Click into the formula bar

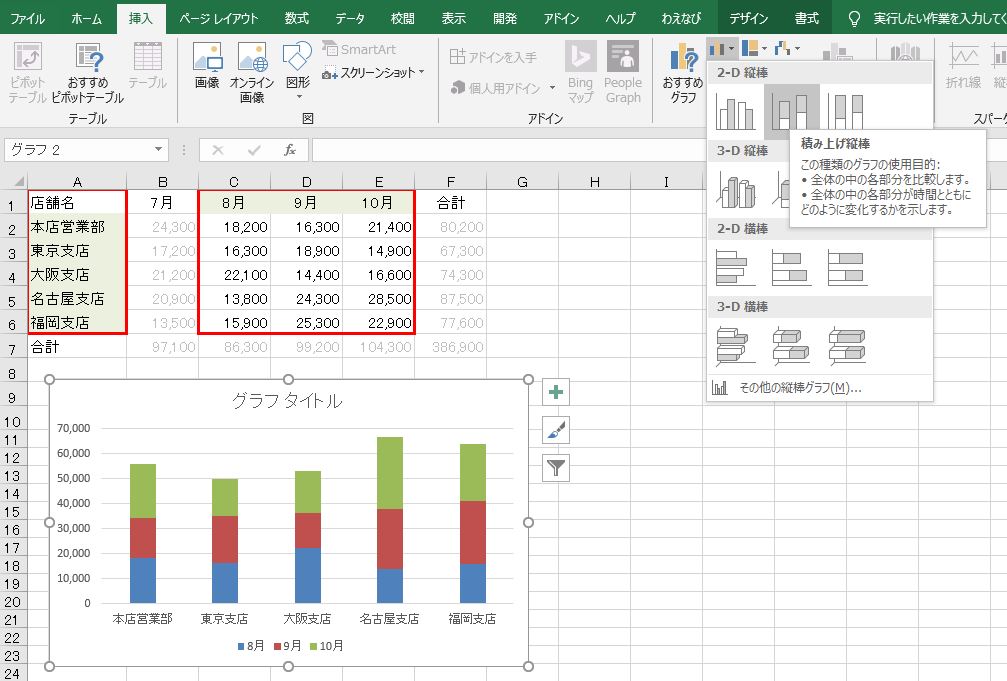click(507, 150)
